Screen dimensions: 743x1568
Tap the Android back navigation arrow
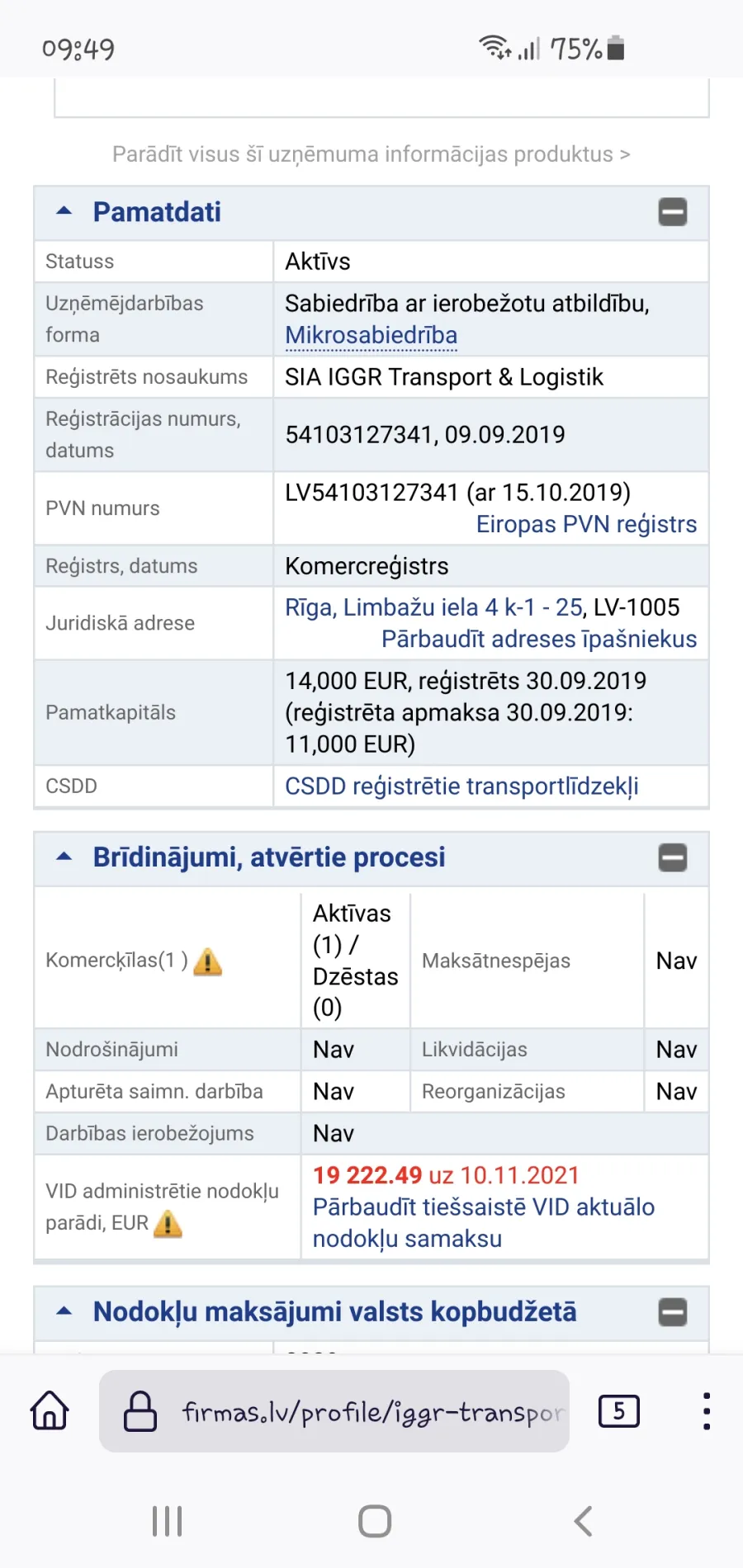[x=583, y=1521]
